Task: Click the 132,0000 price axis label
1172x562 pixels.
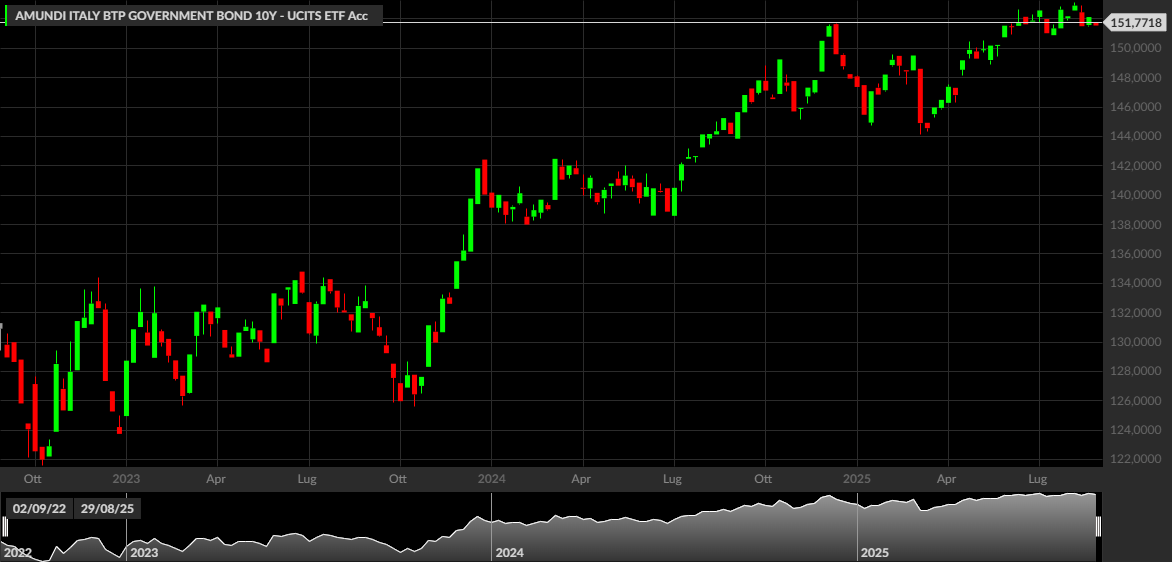Action: point(1135,313)
